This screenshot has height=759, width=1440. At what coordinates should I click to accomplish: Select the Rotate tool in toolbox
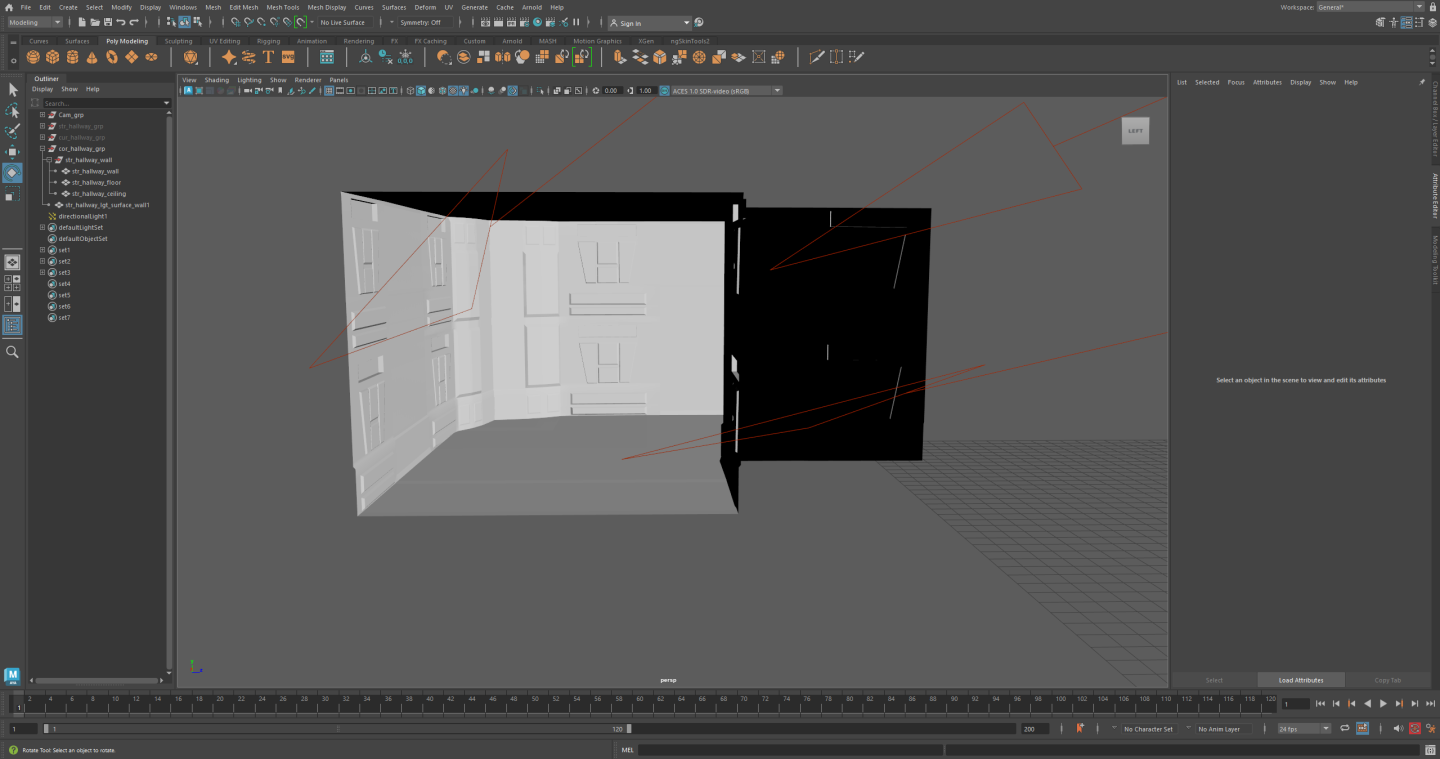pyautogui.click(x=12, y=173)
